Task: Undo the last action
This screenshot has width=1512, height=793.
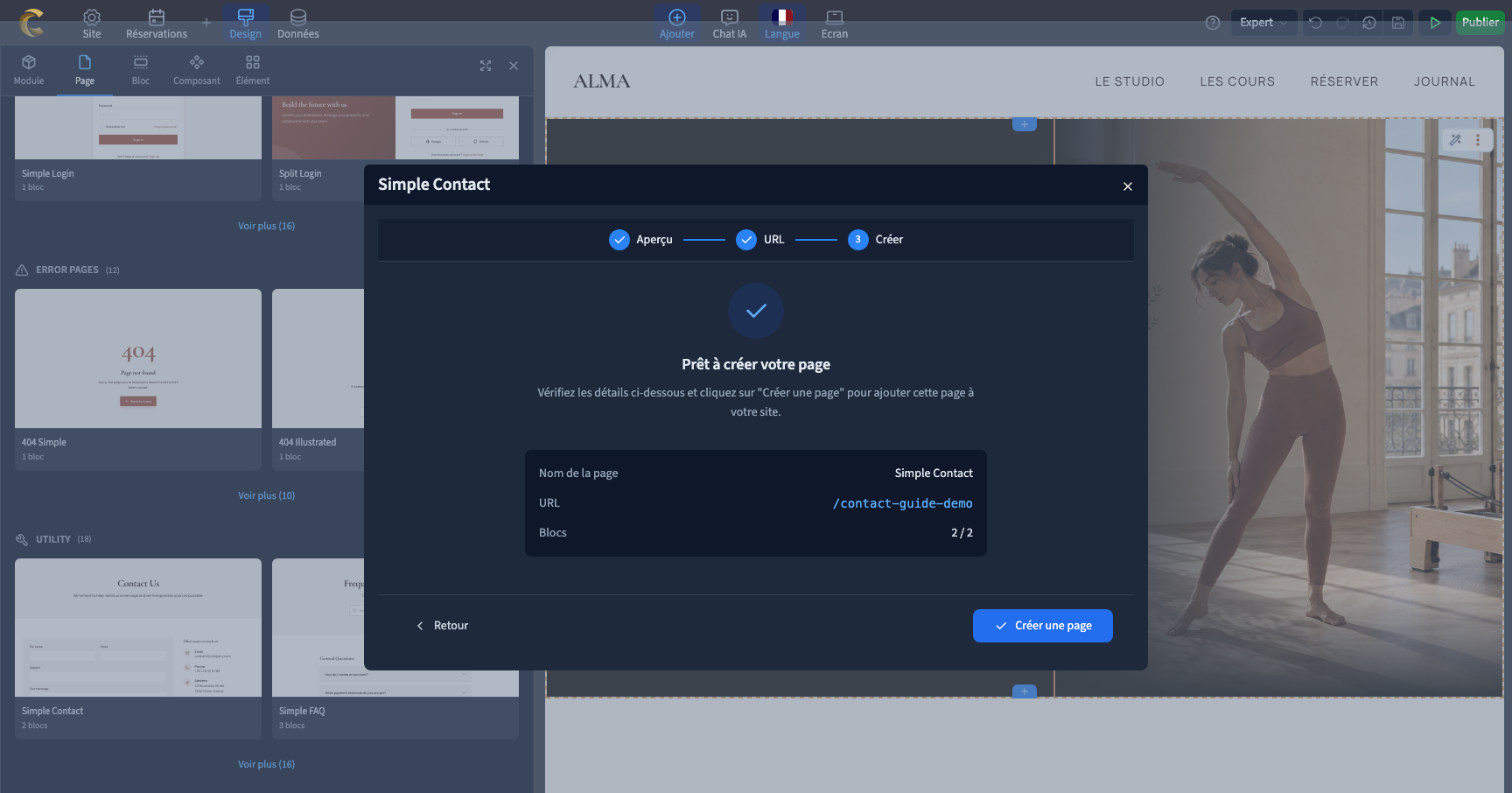Action: click(1316, 23)
